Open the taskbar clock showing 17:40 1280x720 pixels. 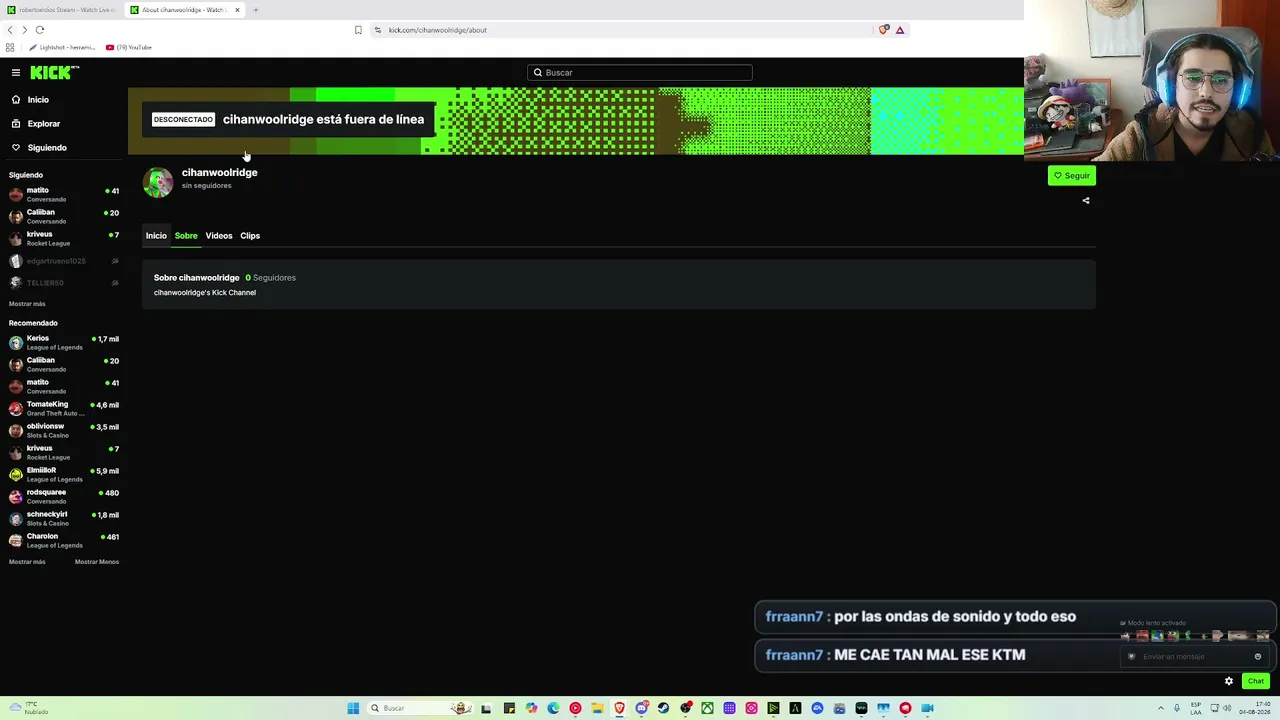point(1254,708)
